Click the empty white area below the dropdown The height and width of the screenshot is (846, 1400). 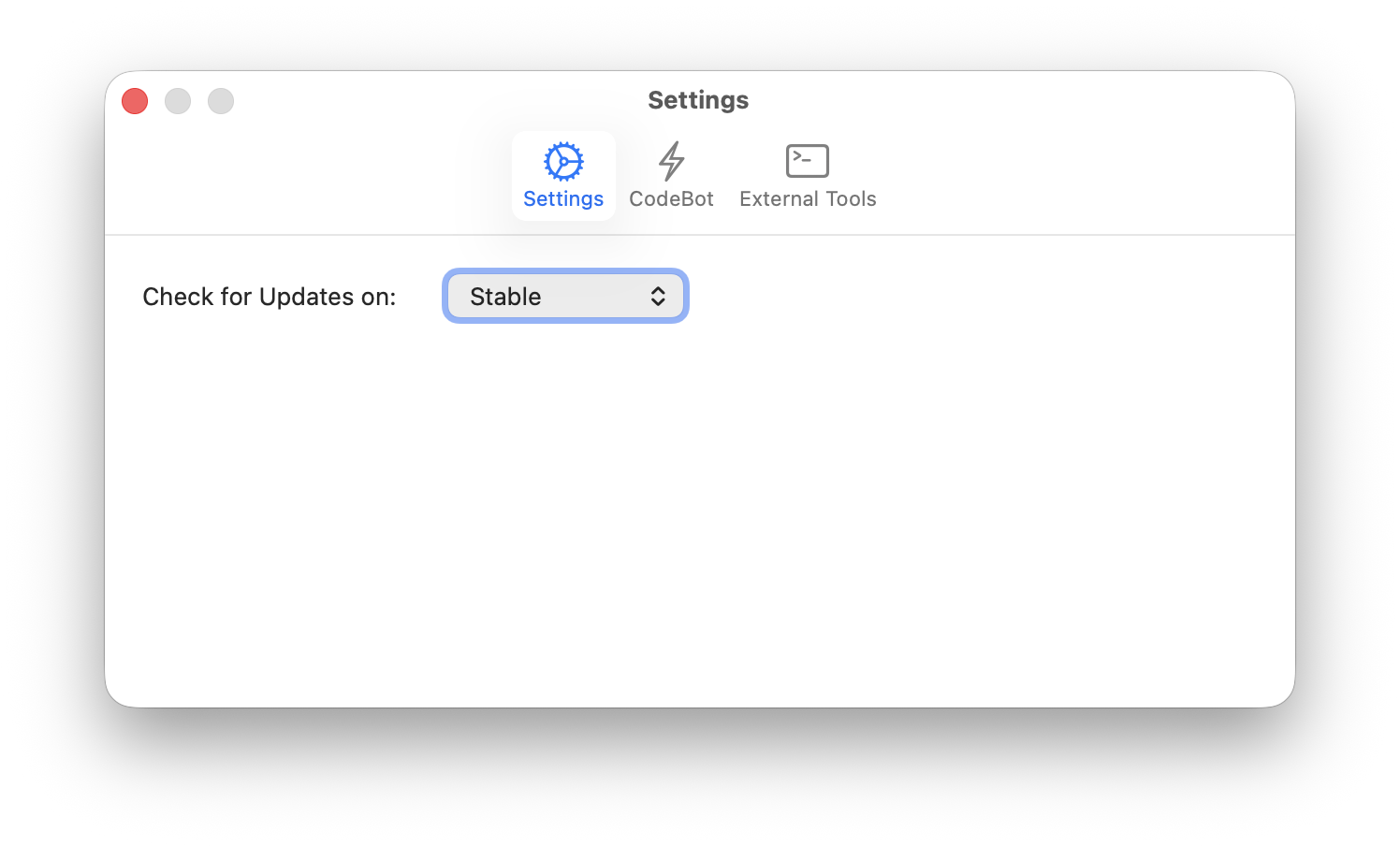(700, 515)
